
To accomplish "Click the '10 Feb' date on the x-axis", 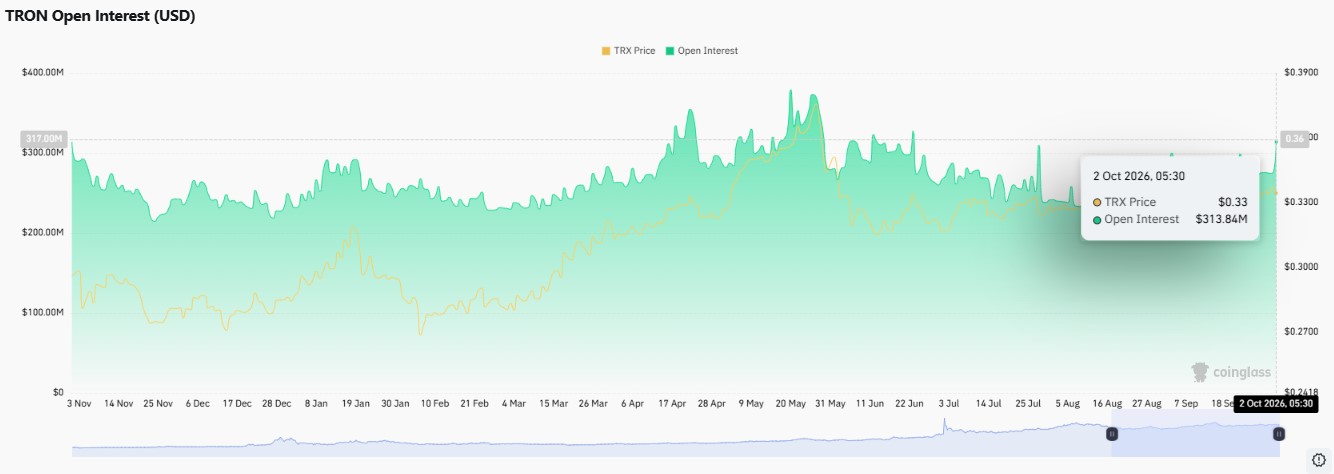I will (x=434, y=404).
